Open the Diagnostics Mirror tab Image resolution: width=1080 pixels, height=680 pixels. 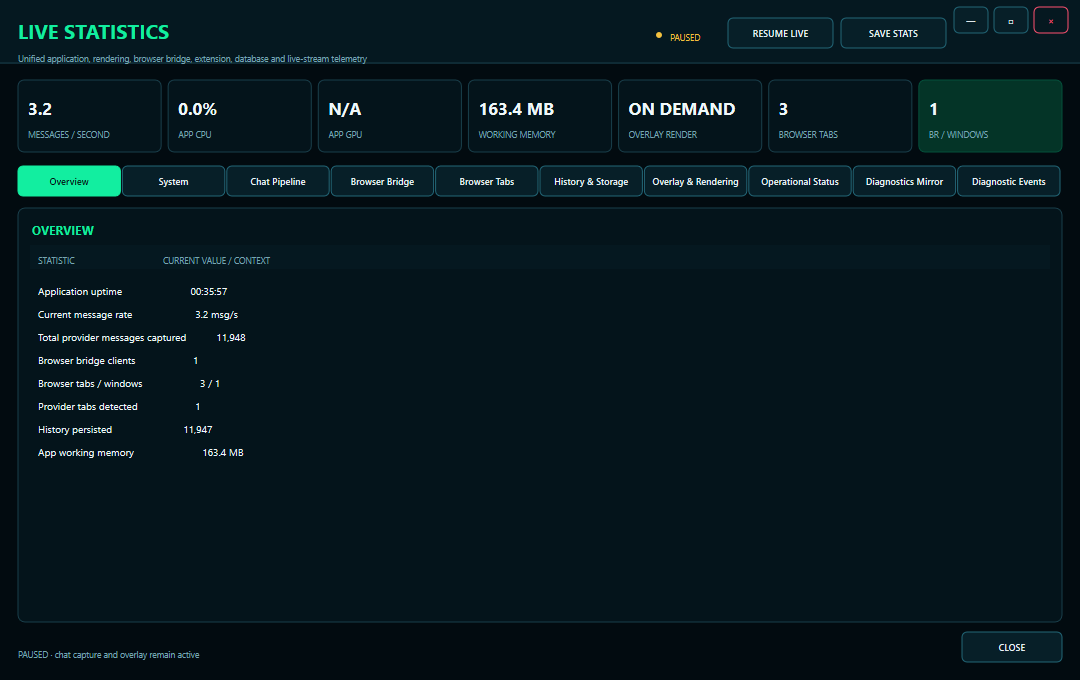(904, 181)
